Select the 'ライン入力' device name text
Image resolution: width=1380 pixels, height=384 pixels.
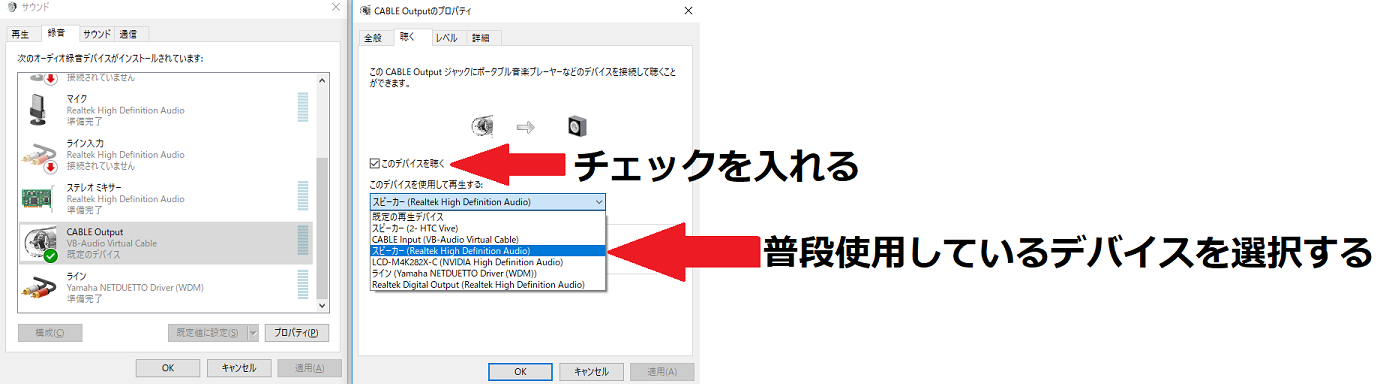(x=85, y=143)
